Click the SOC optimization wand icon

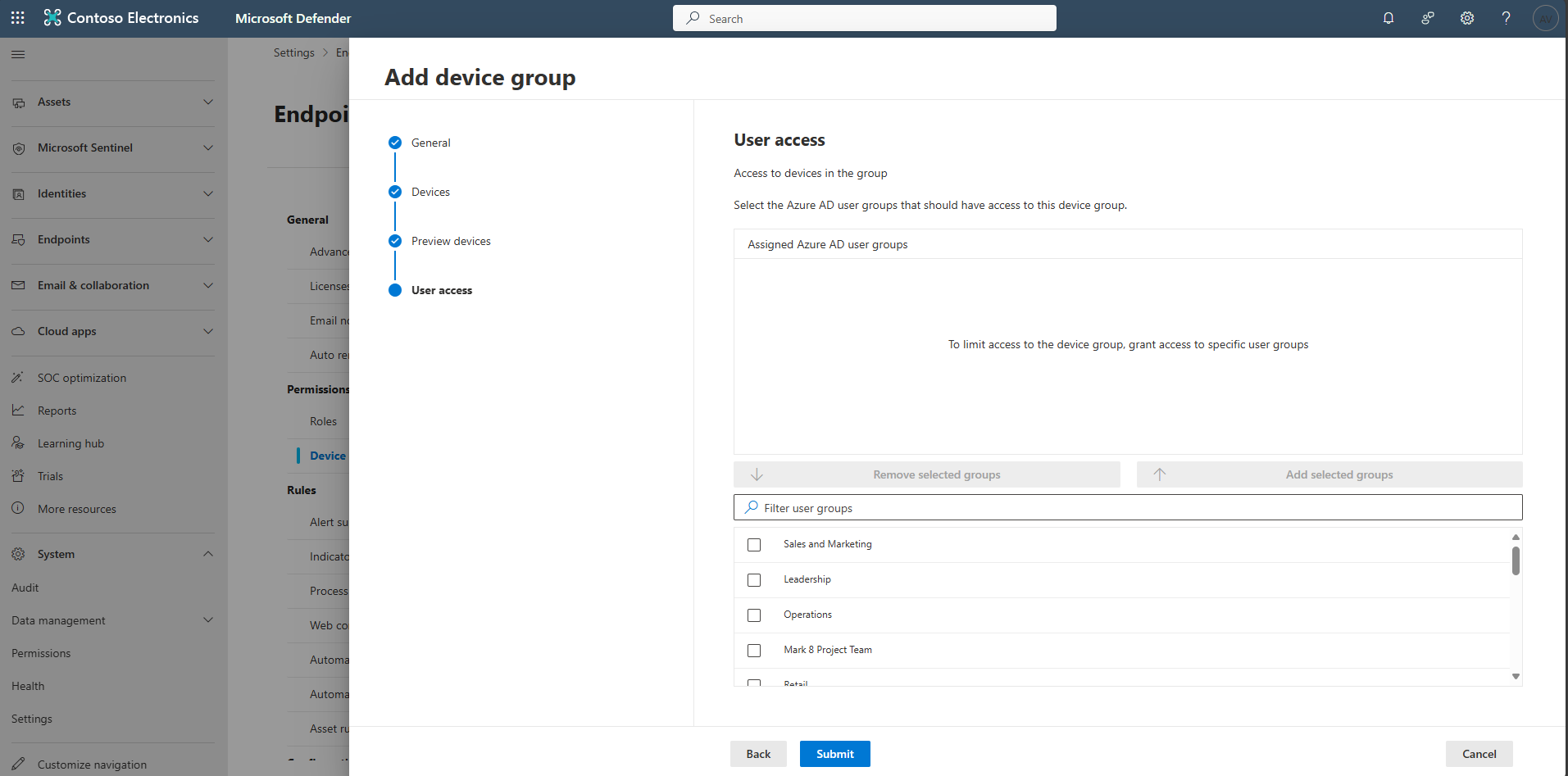point(18,378)
